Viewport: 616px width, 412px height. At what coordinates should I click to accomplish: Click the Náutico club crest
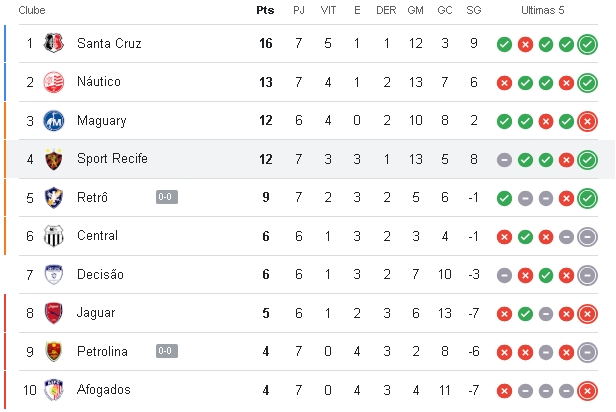tap(54, 82)
